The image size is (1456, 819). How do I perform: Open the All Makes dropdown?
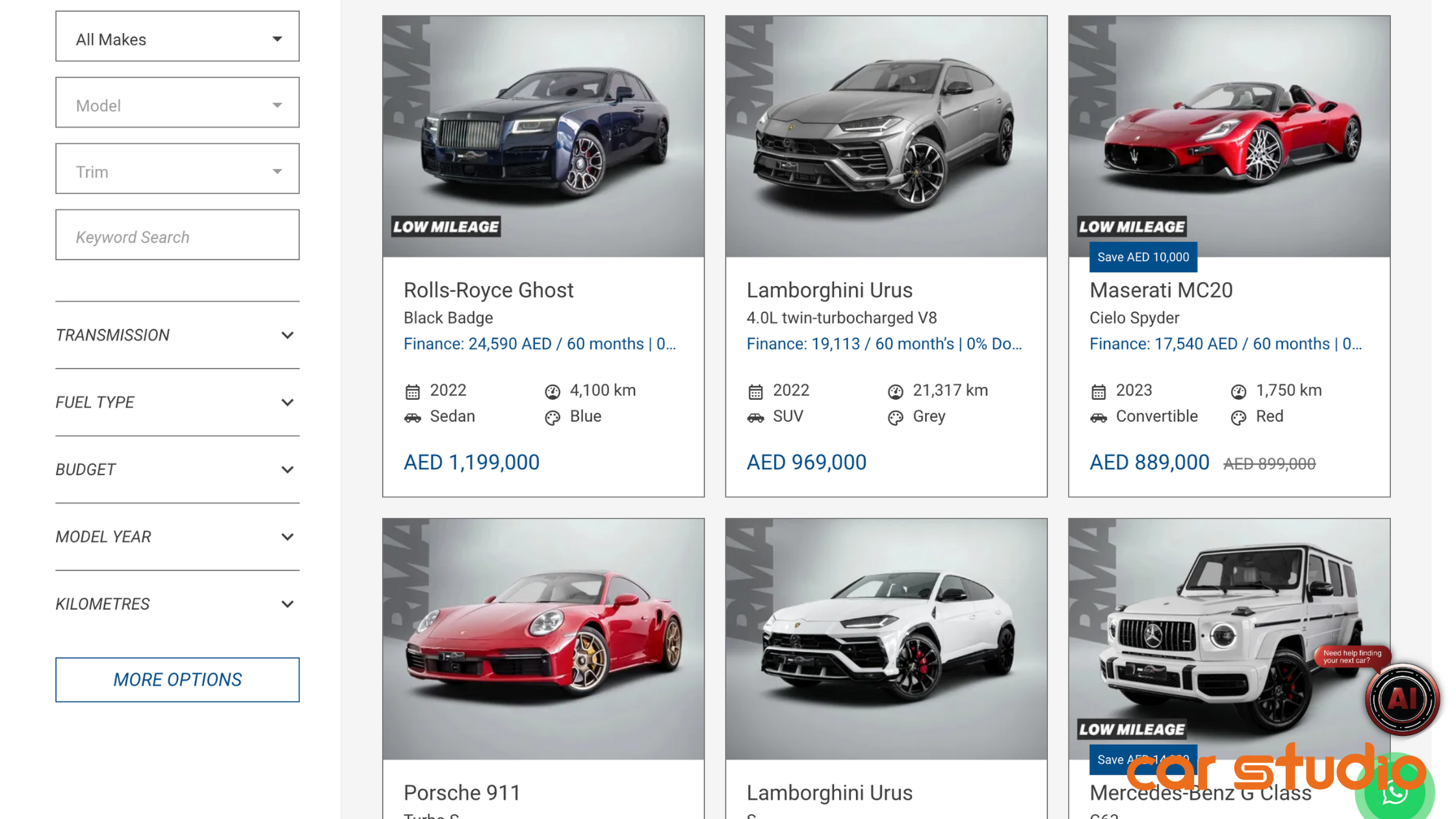[177, 36]
